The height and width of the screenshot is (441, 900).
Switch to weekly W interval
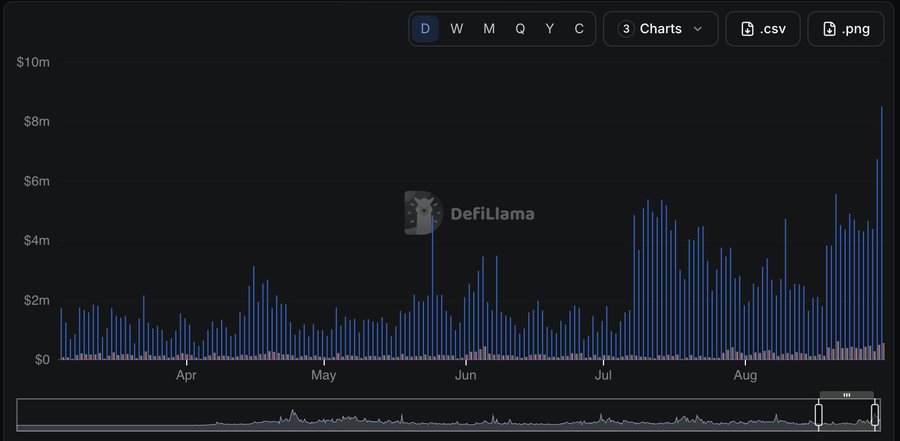tap(456, 29)
